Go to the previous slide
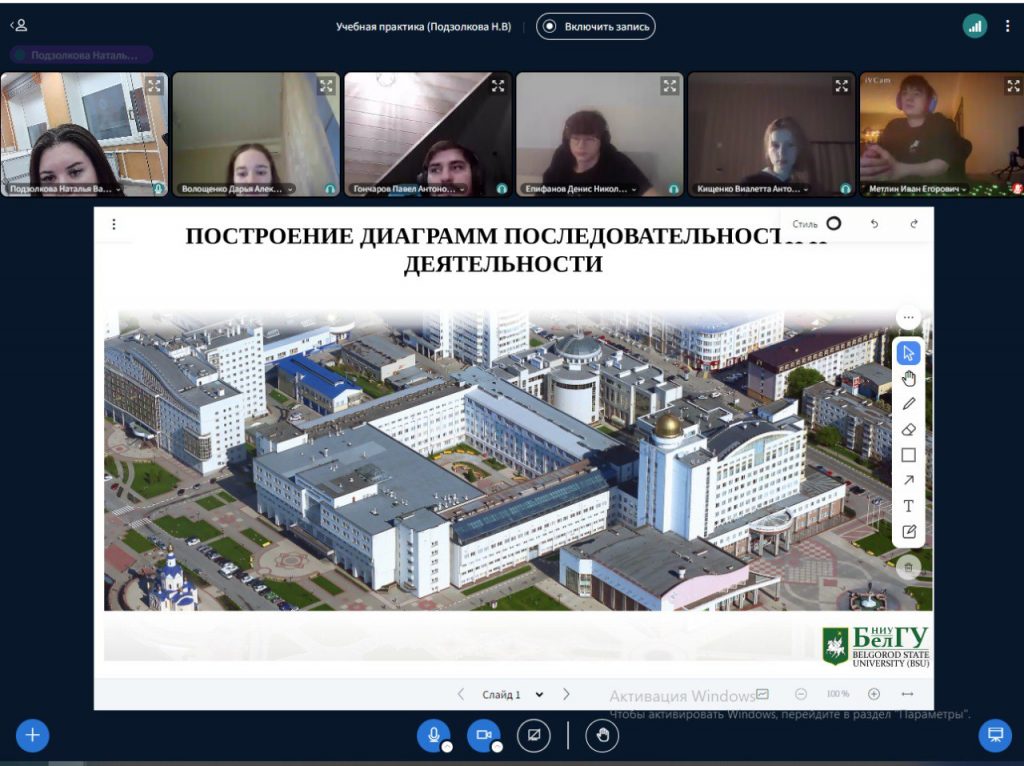 click(460, 694)
